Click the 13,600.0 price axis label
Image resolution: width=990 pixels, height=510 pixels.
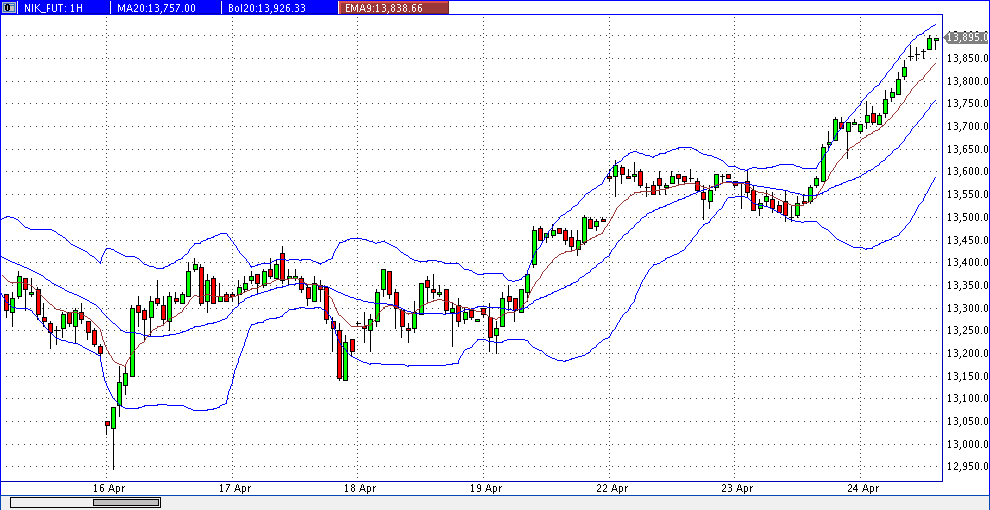969,172
